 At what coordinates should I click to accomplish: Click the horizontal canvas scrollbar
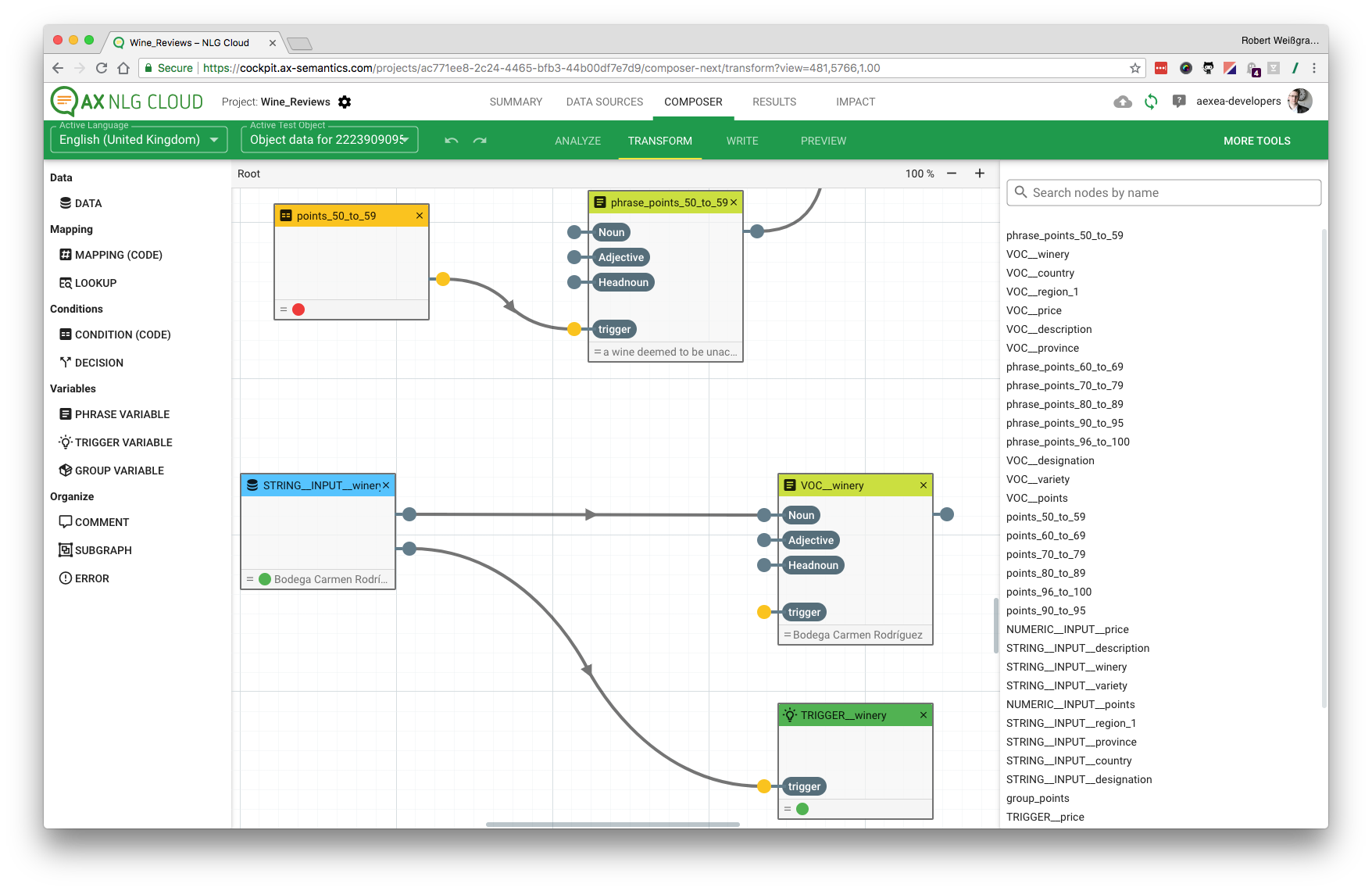613,824
